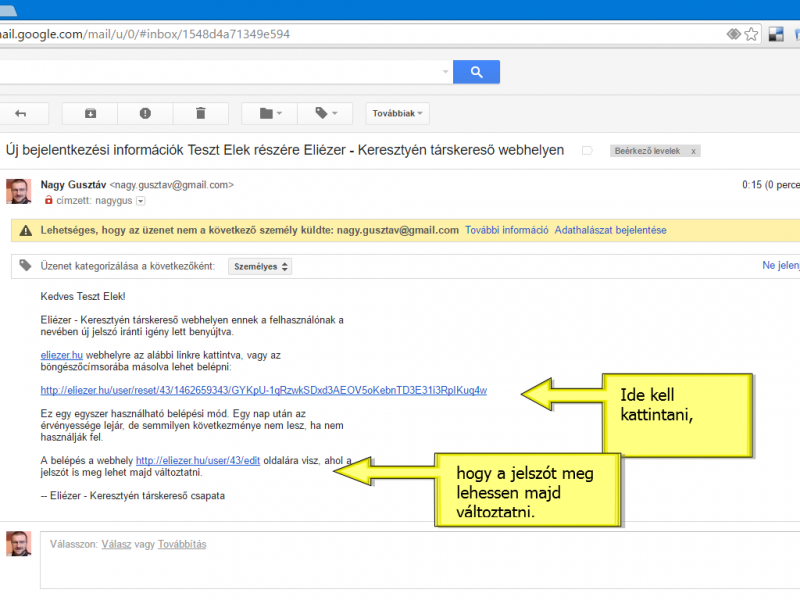The height and width of the screenshot is (600, 800).
Task: Click the browser address bar URL
Action: tap(145, 34)
